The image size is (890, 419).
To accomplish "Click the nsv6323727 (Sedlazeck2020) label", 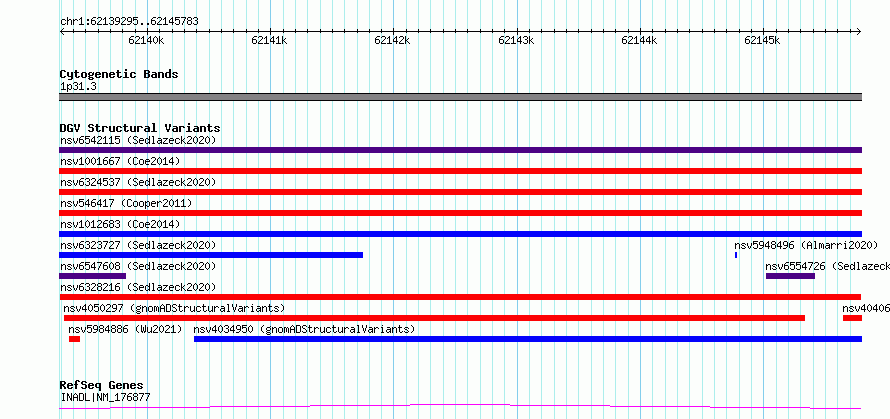I will [x=138, y=245].
